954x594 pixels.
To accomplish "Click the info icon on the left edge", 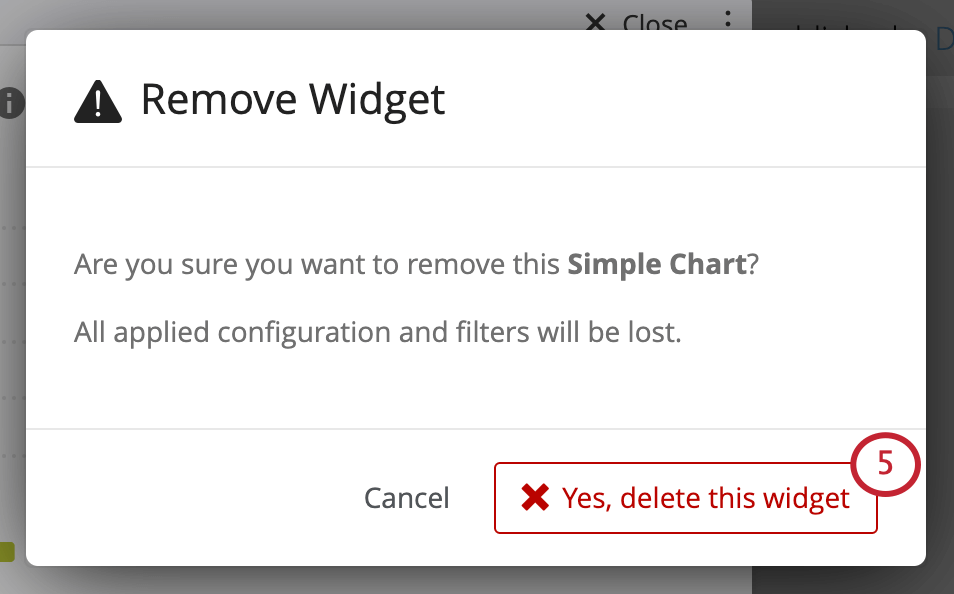I will [10, 103].
